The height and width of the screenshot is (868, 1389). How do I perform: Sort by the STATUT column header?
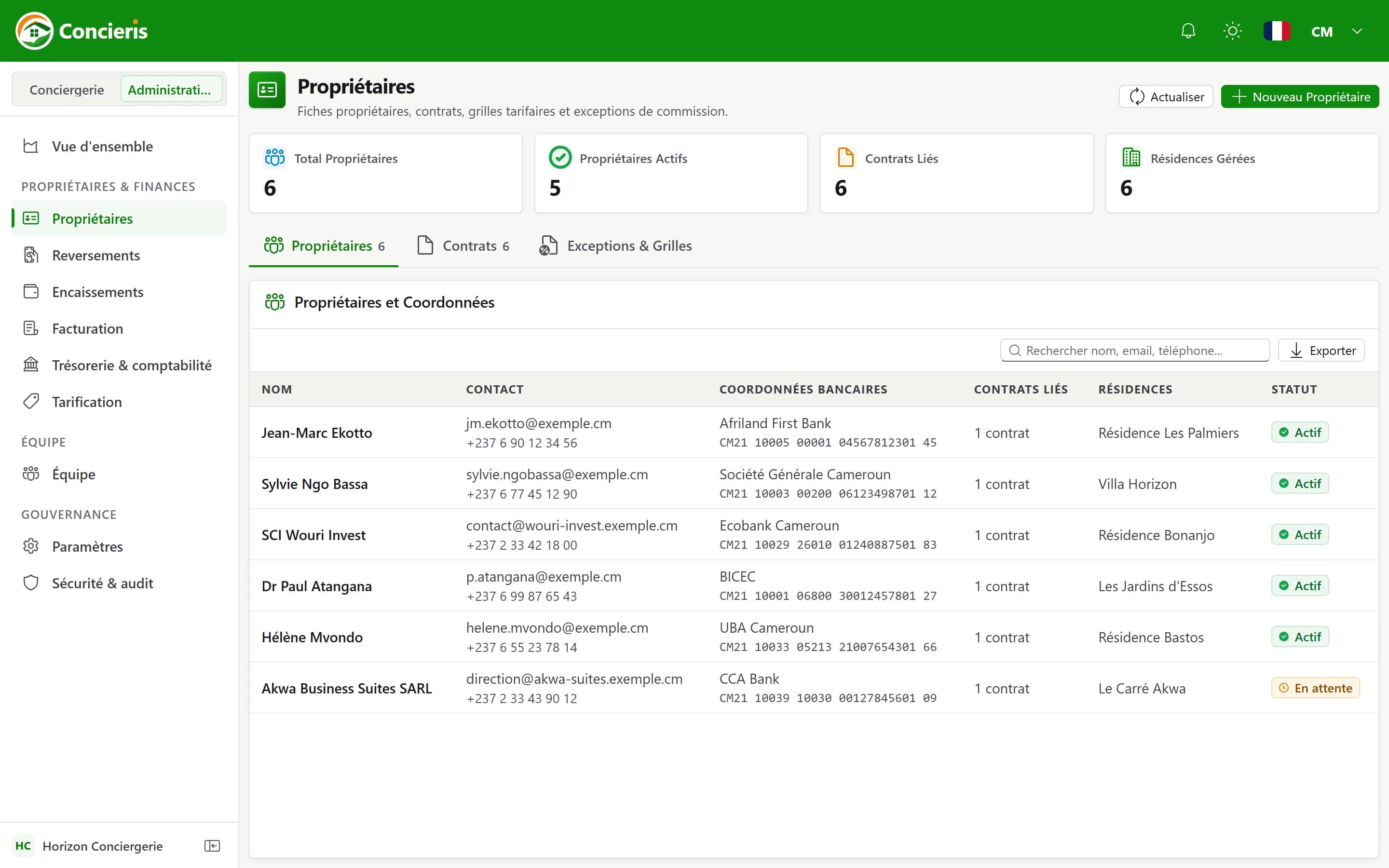click(1294, 389)
